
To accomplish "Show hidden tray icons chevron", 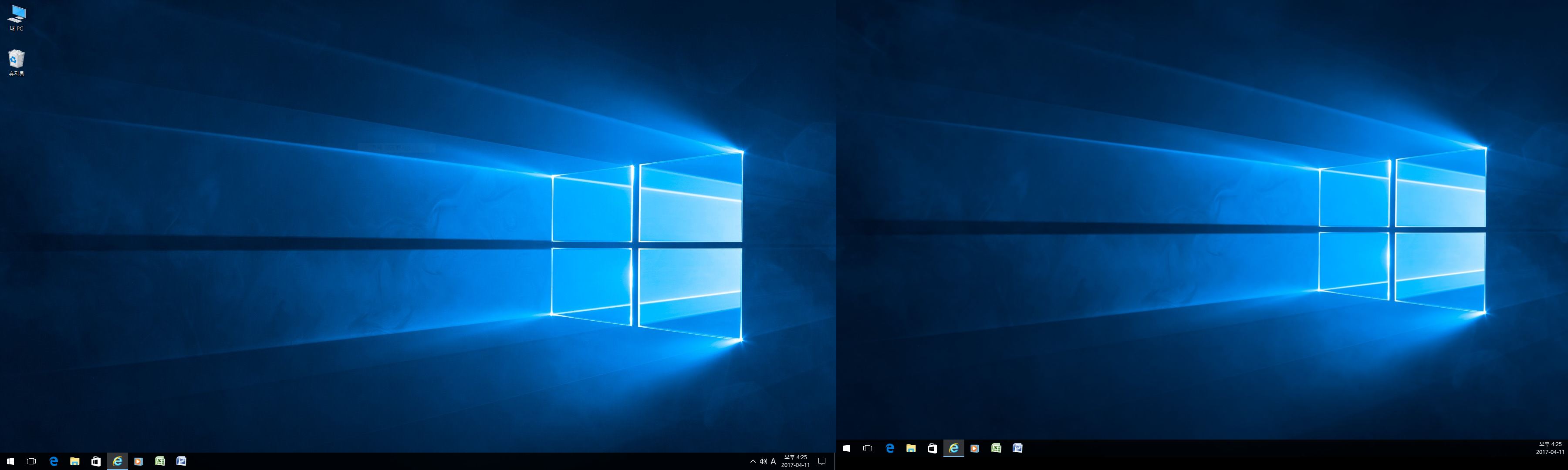I will tap(753, 461).
